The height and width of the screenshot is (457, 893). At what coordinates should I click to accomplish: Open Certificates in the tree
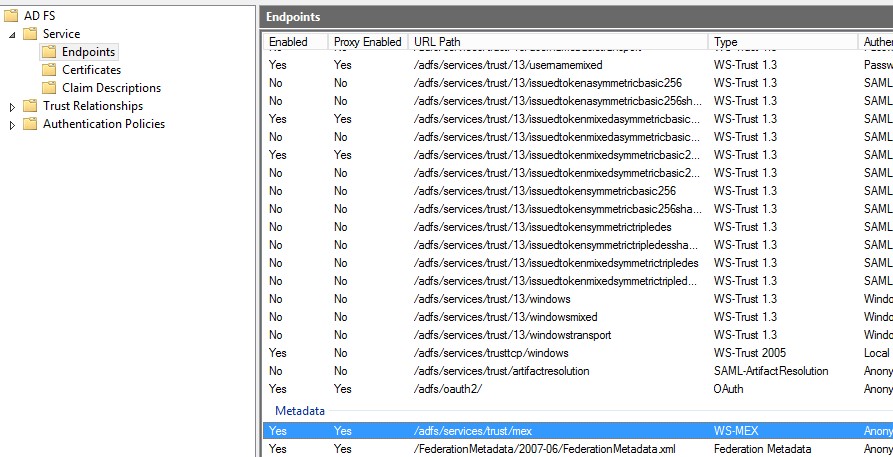92,70
